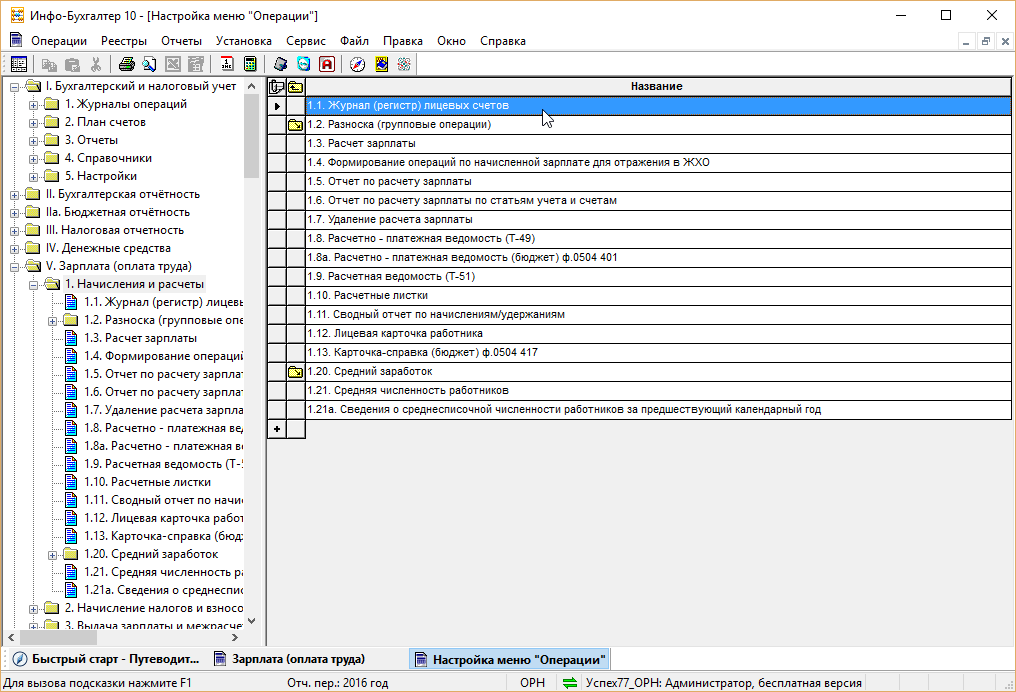Click the red letter A icon
1016x692 pixels.
point(327,64)
